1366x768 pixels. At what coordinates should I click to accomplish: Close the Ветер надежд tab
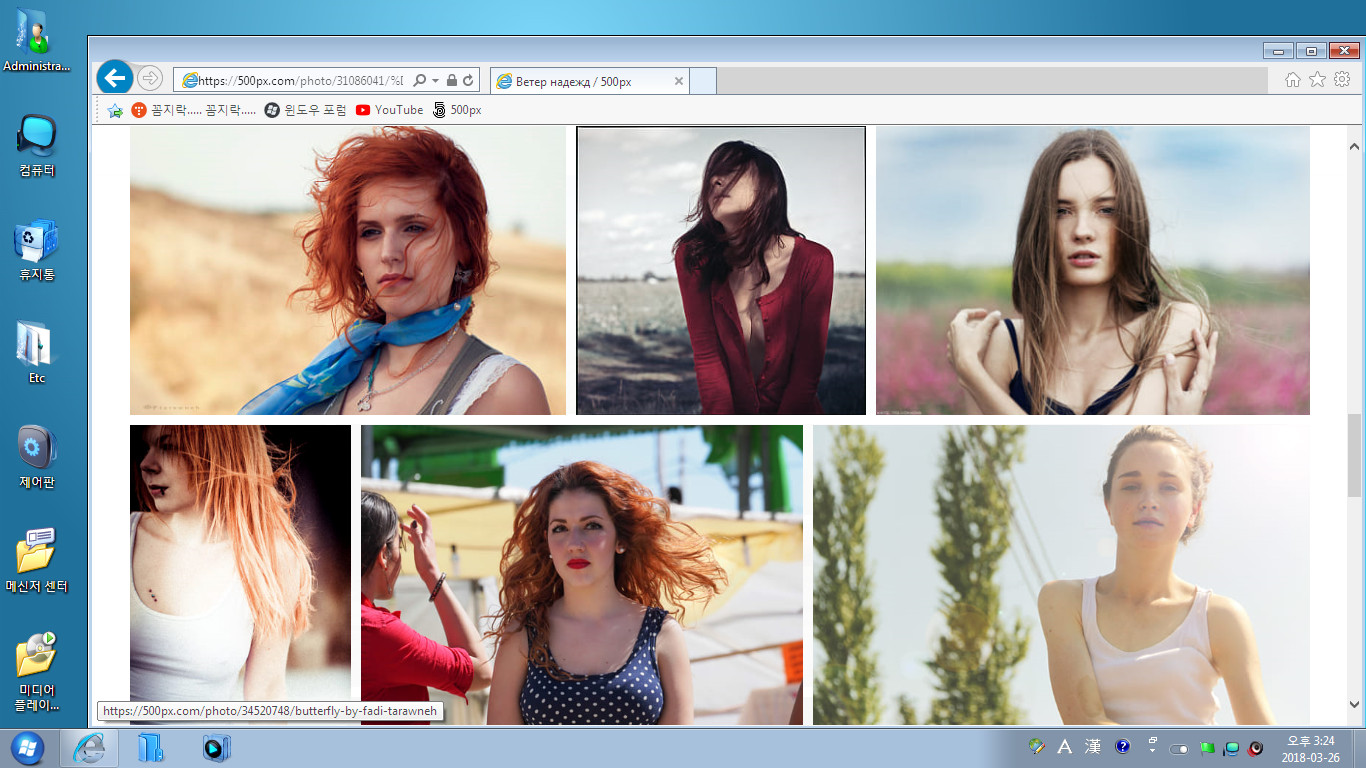pos(679,81)
